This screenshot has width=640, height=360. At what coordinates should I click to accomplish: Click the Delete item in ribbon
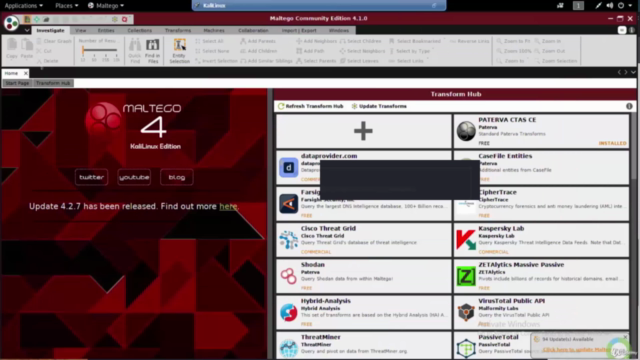pyautogui.click(x=48, y=61)
